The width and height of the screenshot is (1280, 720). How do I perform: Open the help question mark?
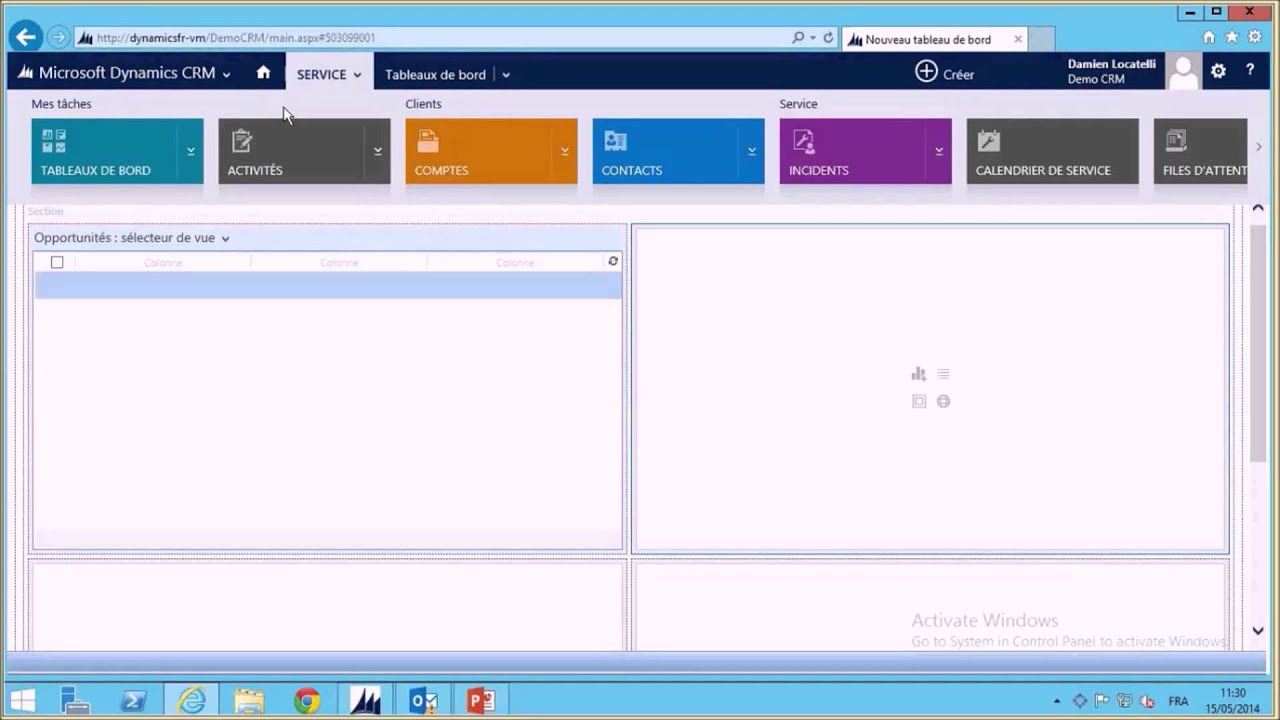tap(1250, 71)
